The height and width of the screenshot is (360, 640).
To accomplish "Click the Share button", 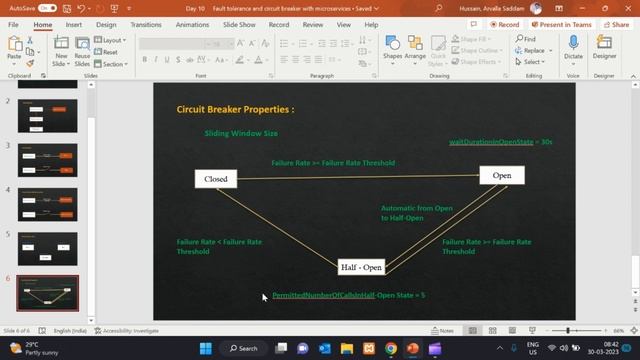I will pos(616,25).
